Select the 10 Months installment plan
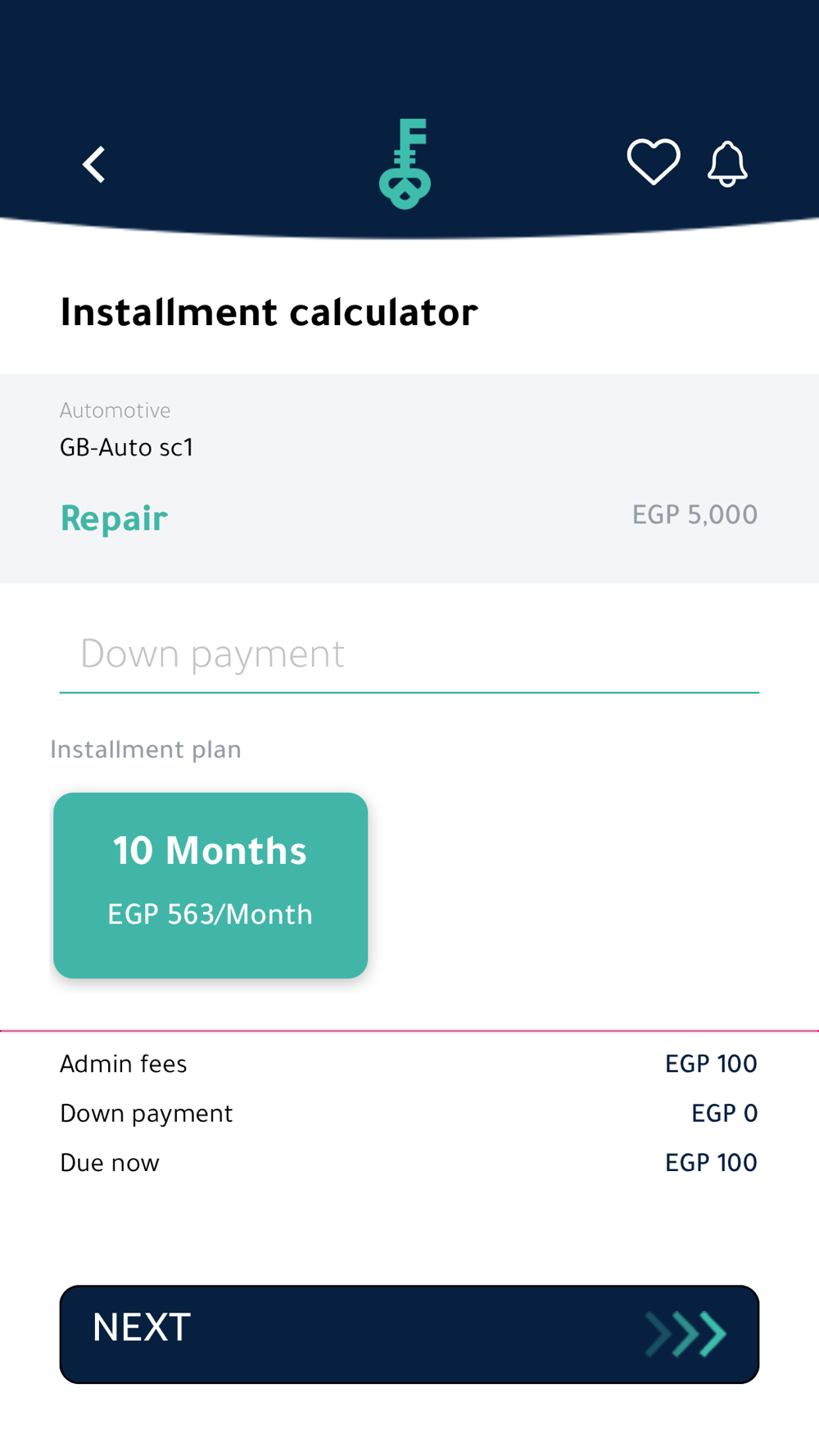 pos(210,884)
